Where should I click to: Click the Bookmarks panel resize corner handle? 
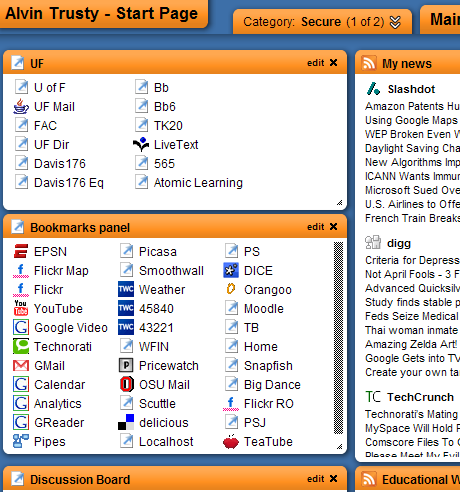340,446
